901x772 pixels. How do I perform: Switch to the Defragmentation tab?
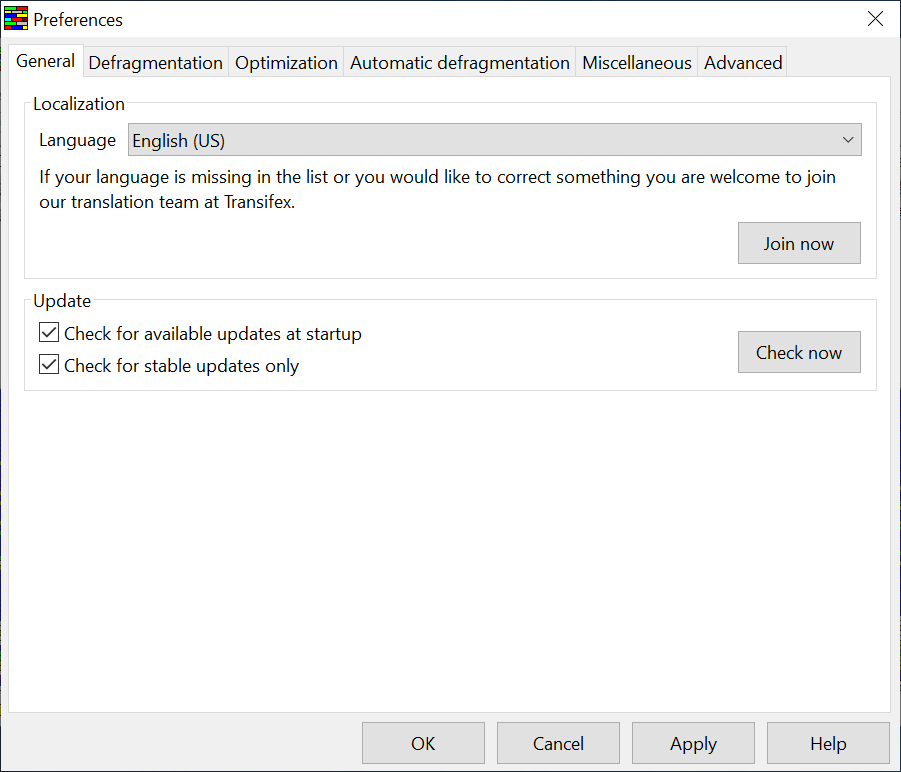pos(156,63)
